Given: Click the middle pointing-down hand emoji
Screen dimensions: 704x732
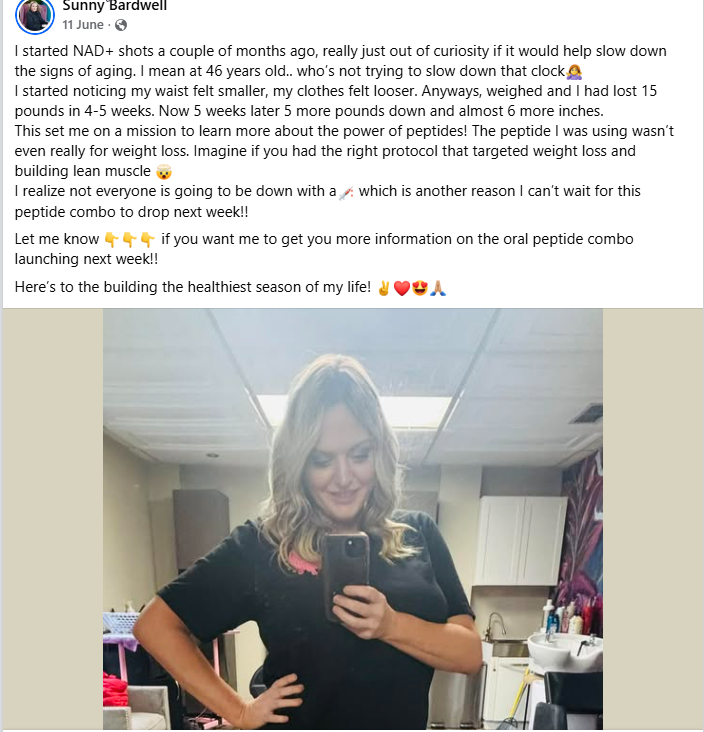Looking at the screenshot, I should tap(129, 240).
